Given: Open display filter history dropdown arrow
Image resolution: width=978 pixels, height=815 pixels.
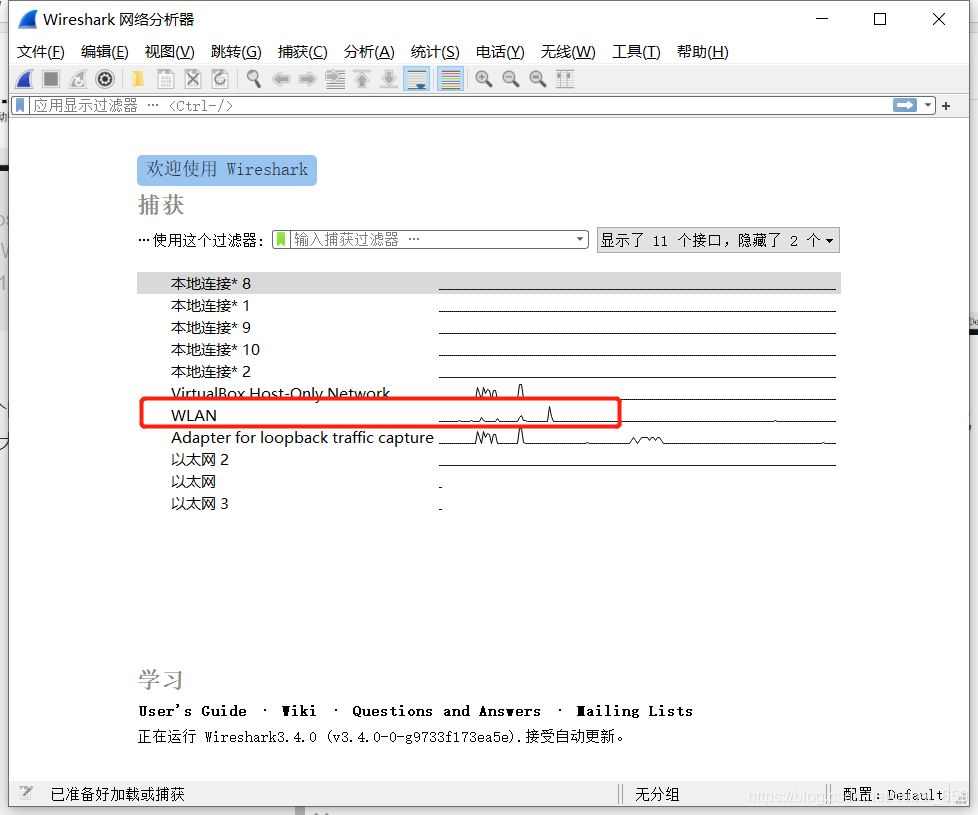Looking at the screenshot, I should [x=928, y=105].
